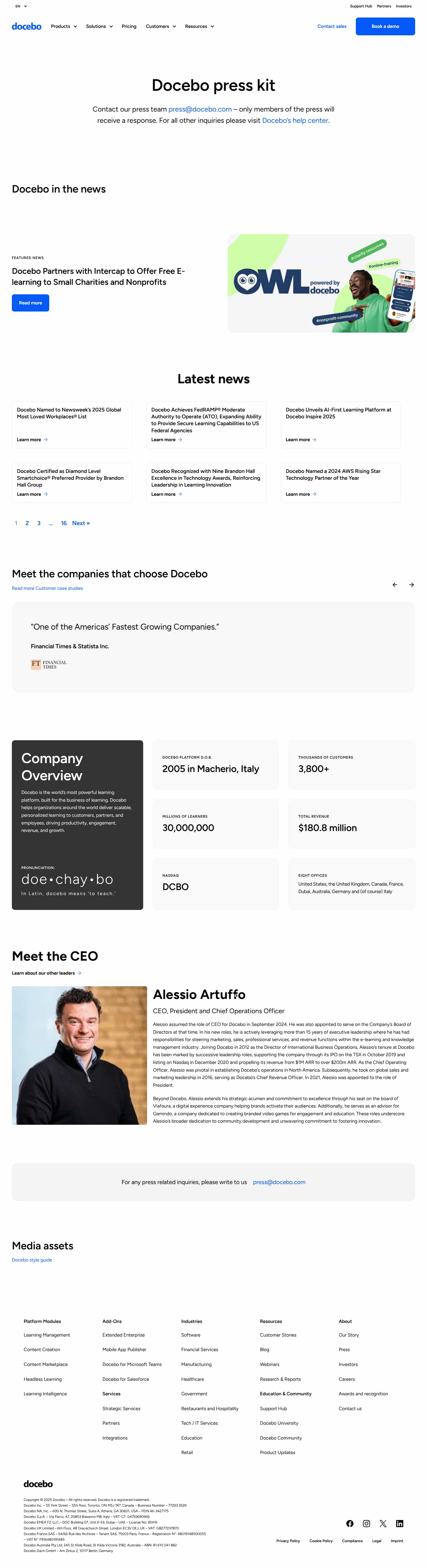Screen dimensions: 427x1568
Task: Click arrow next to 'Learn about our other leaders'
Action: 79,973
